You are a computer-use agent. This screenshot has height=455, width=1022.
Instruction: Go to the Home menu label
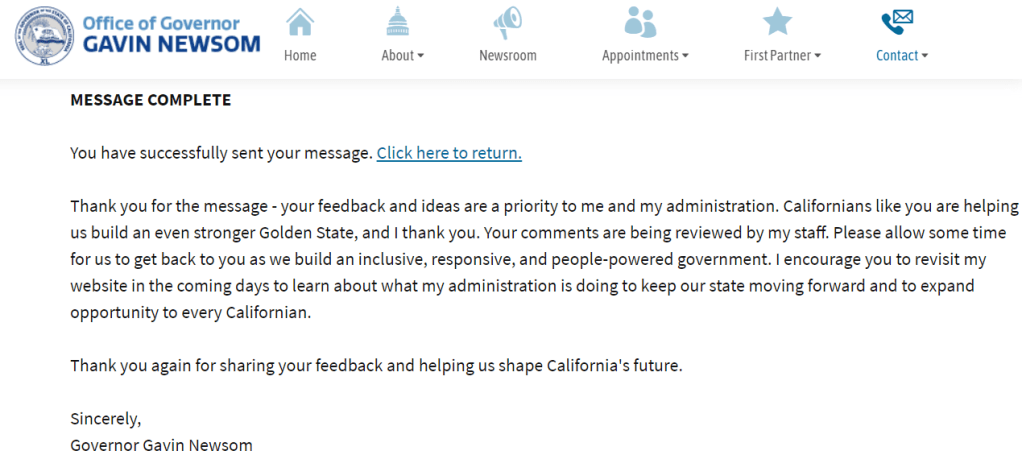300,55
